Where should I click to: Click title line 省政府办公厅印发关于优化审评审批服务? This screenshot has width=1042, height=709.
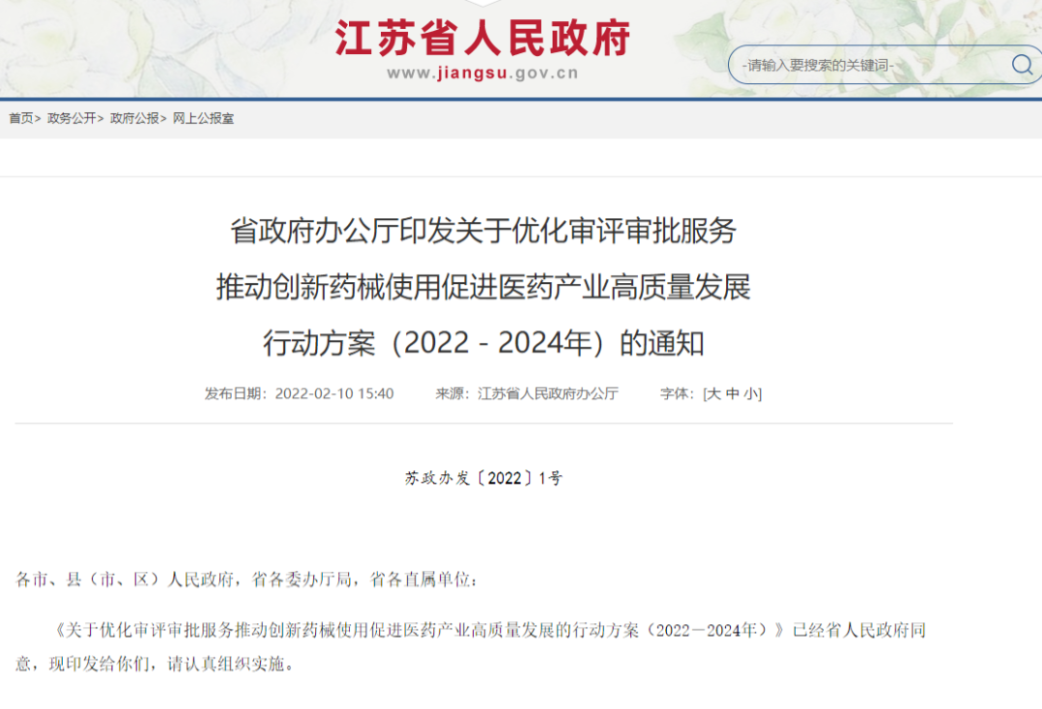[x=483, y=231]
